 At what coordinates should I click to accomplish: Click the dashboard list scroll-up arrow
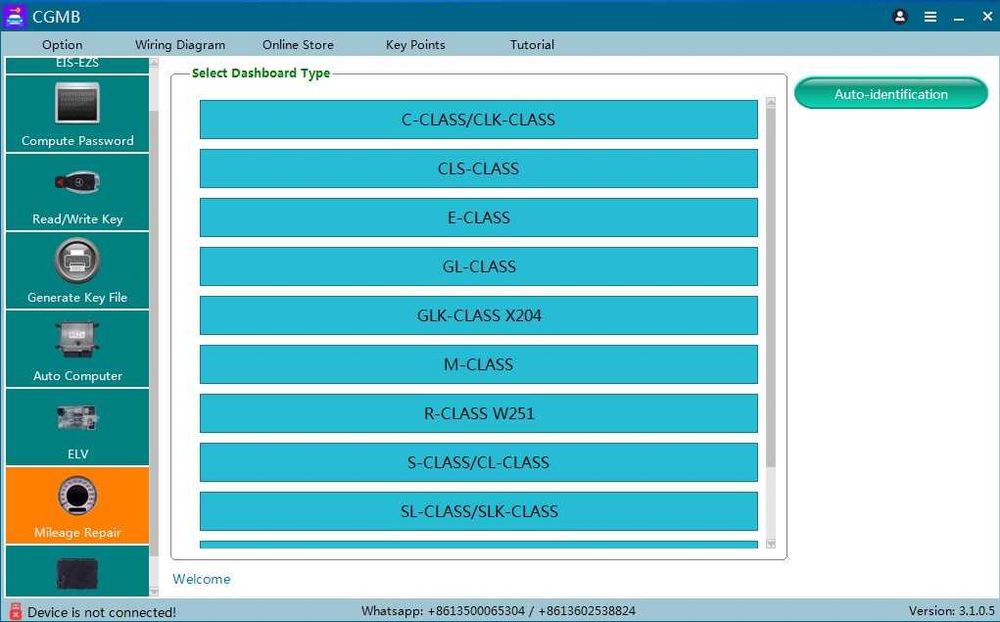click(x=770, y=102)
